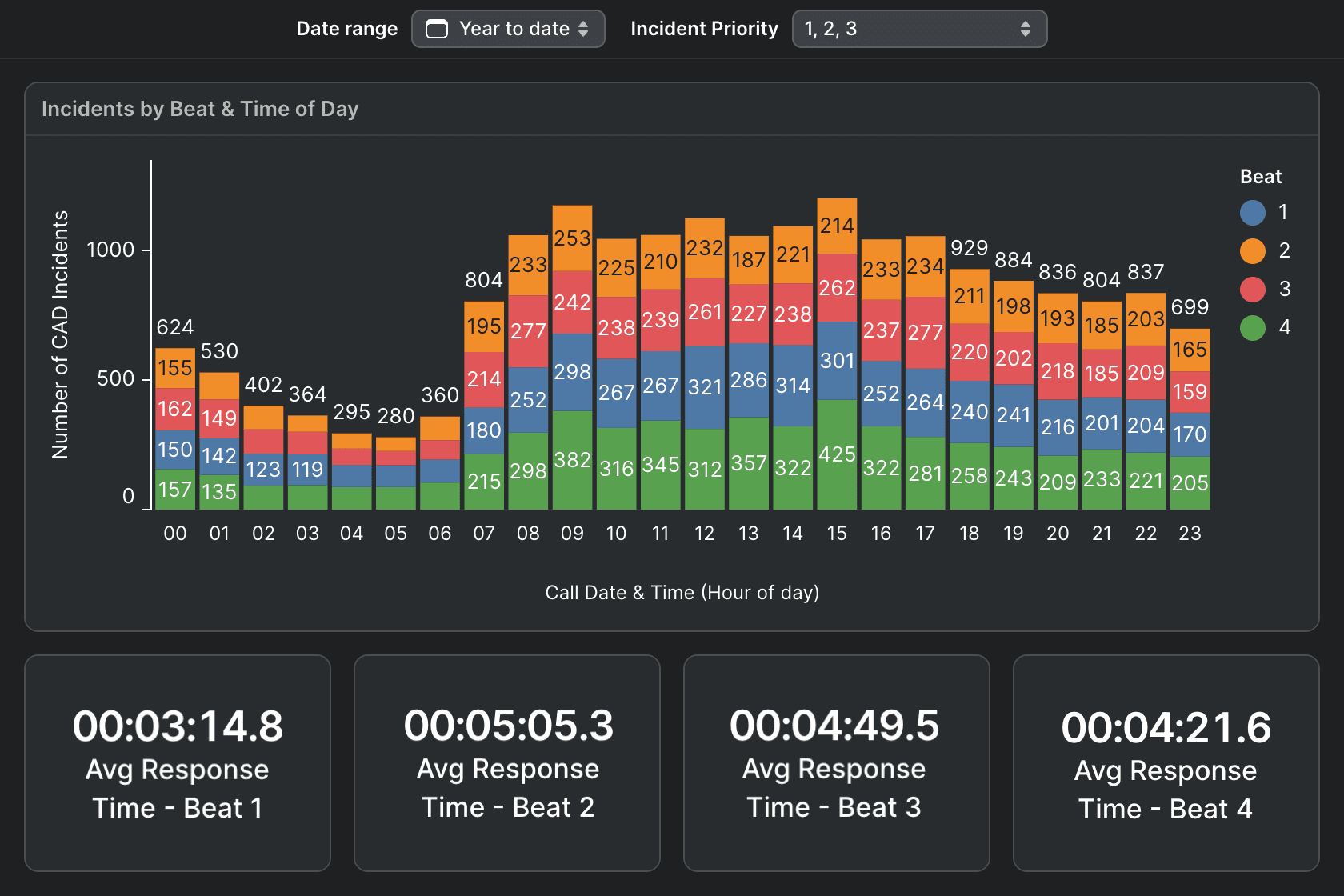
Task: Click the blue Beat 1 legend circle
Action: point(1252,213)
